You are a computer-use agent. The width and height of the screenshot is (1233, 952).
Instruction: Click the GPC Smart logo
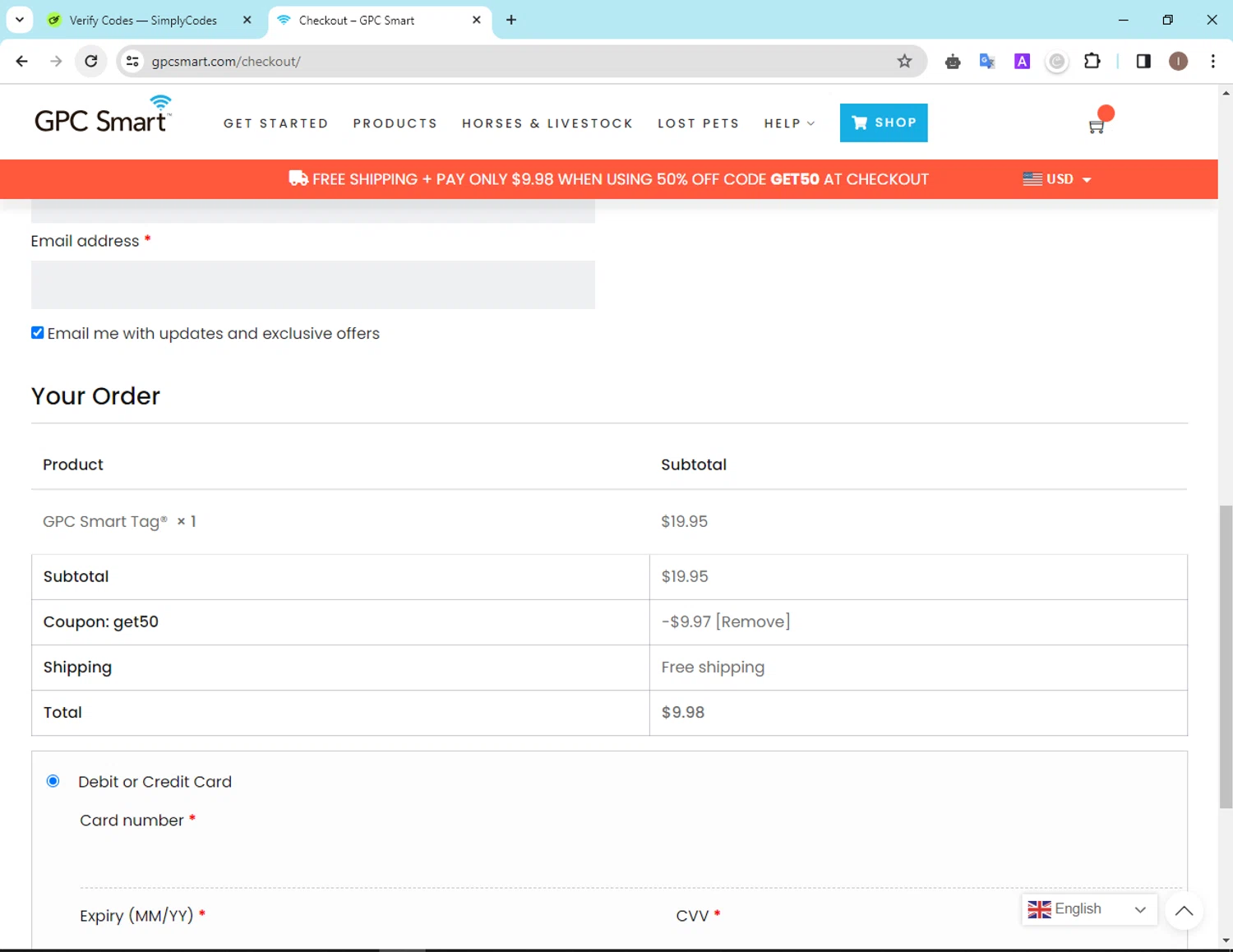coord(104,115)
